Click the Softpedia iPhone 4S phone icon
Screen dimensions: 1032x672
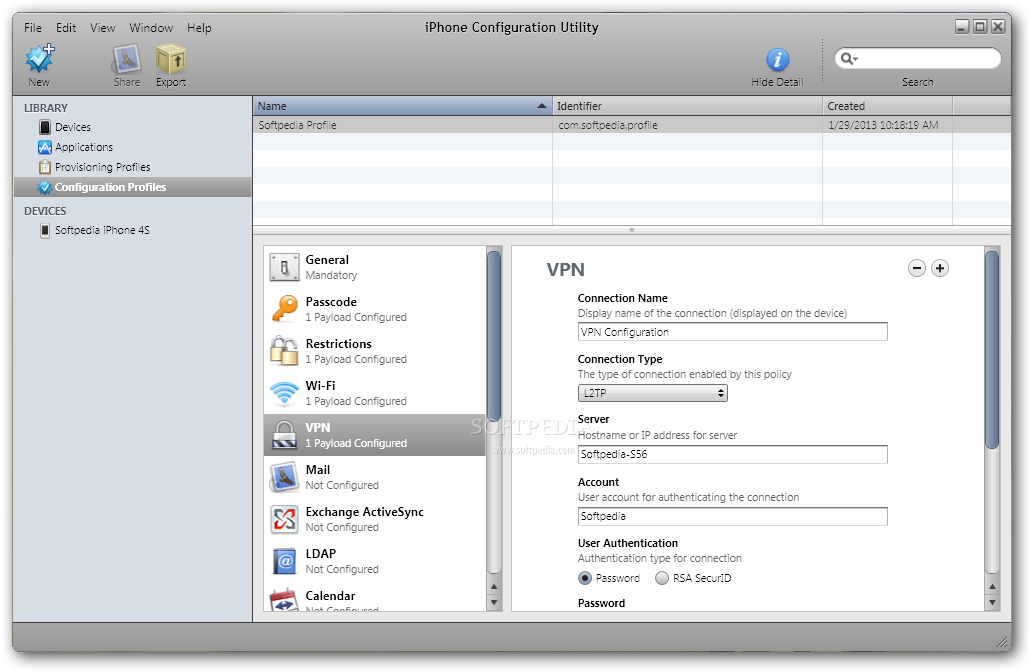tap(45, 230)
